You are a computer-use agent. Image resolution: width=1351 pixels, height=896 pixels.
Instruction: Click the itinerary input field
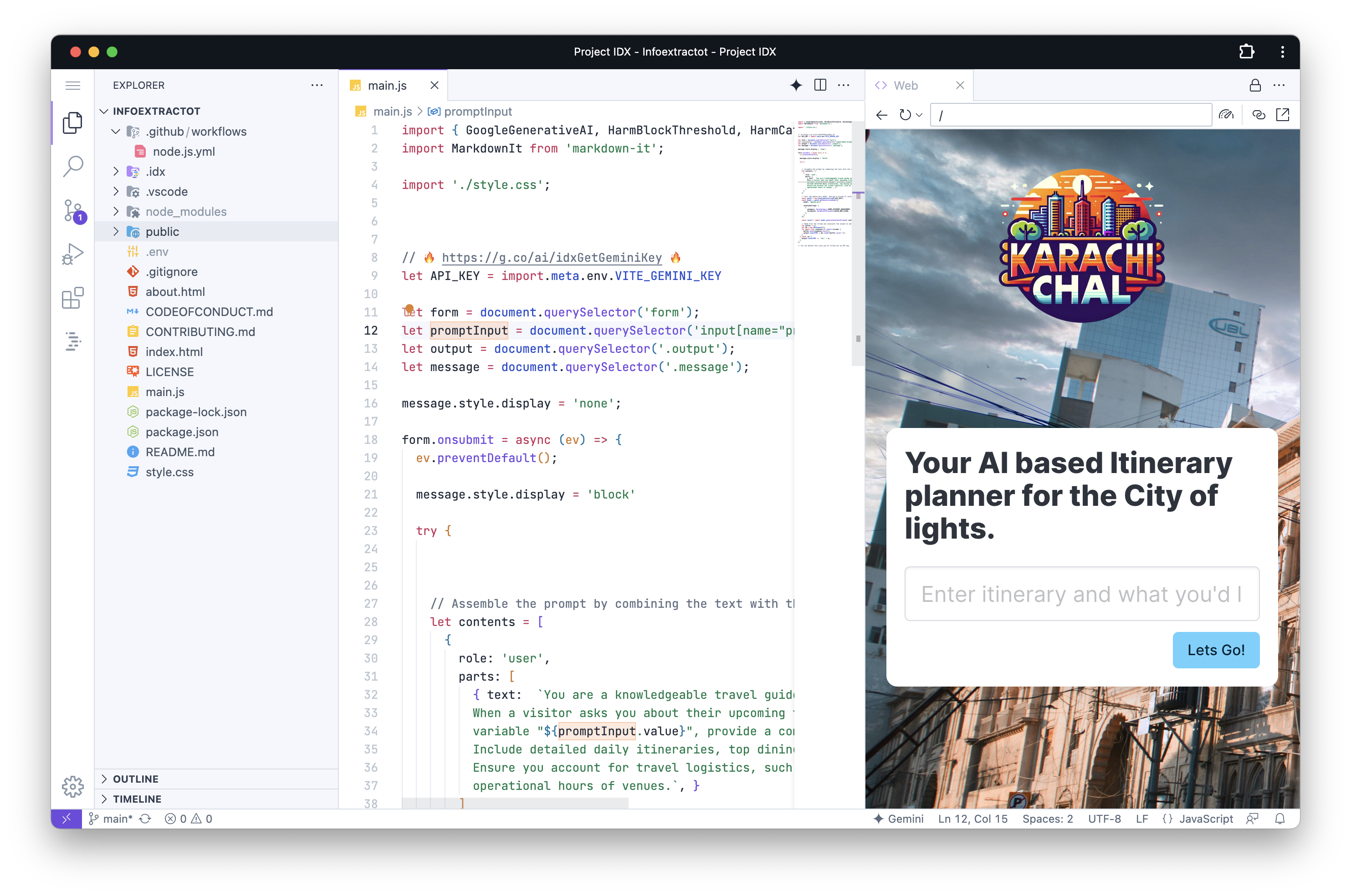(1081, 594)
